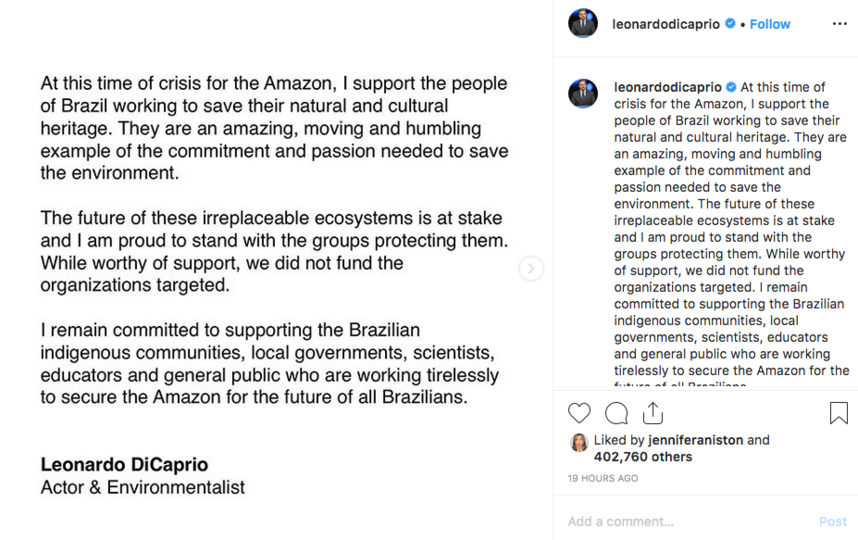Click the verified badge beside header username
This screenshot has width=858, height=540.
click(x=730, y=24)
